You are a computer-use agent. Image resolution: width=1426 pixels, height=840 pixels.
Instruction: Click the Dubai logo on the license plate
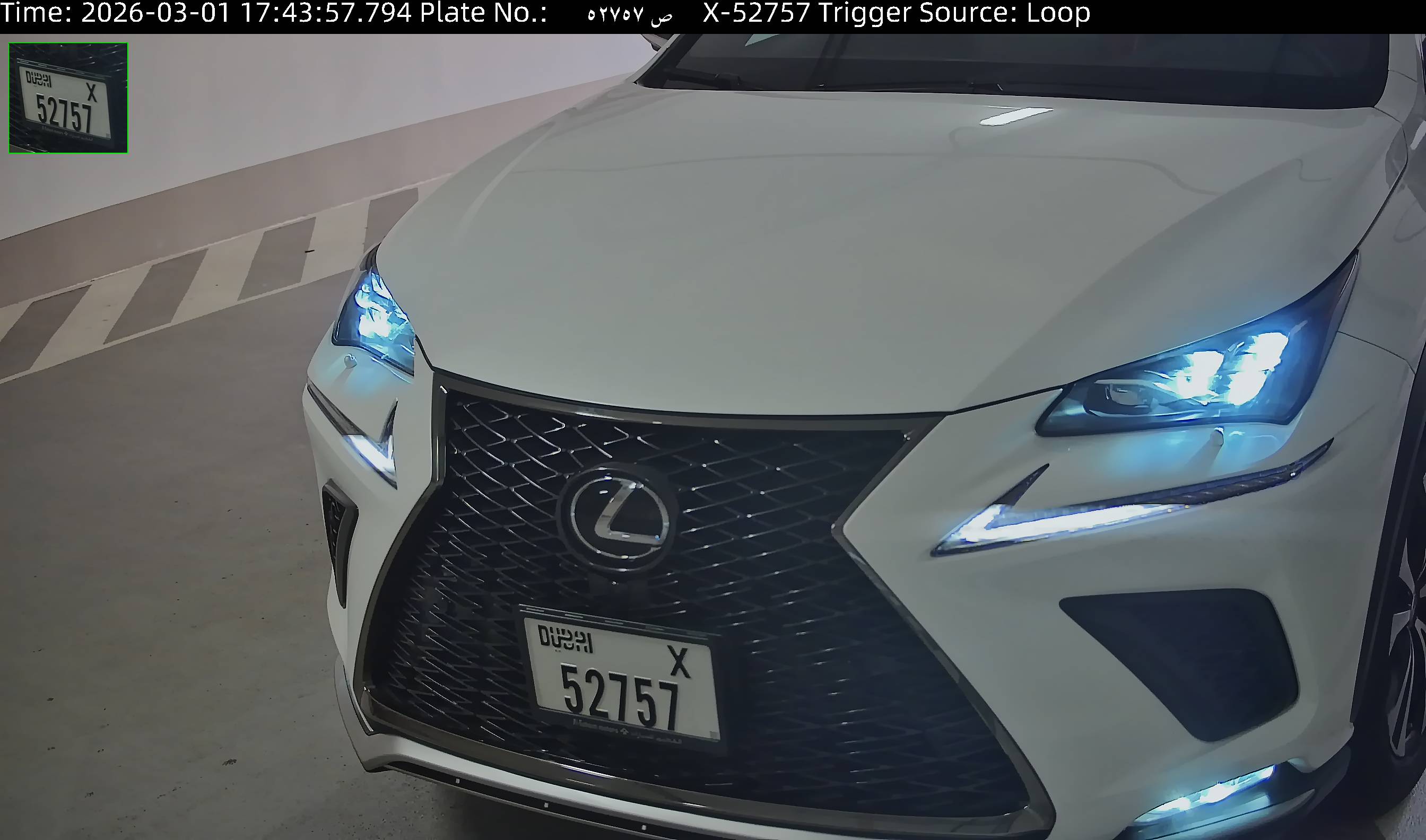point(565,639)
